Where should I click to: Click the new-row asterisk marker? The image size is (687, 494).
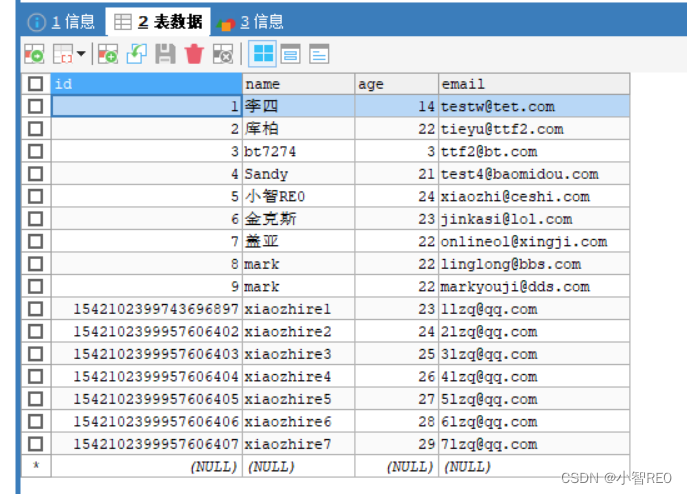[x=36, y=466]
